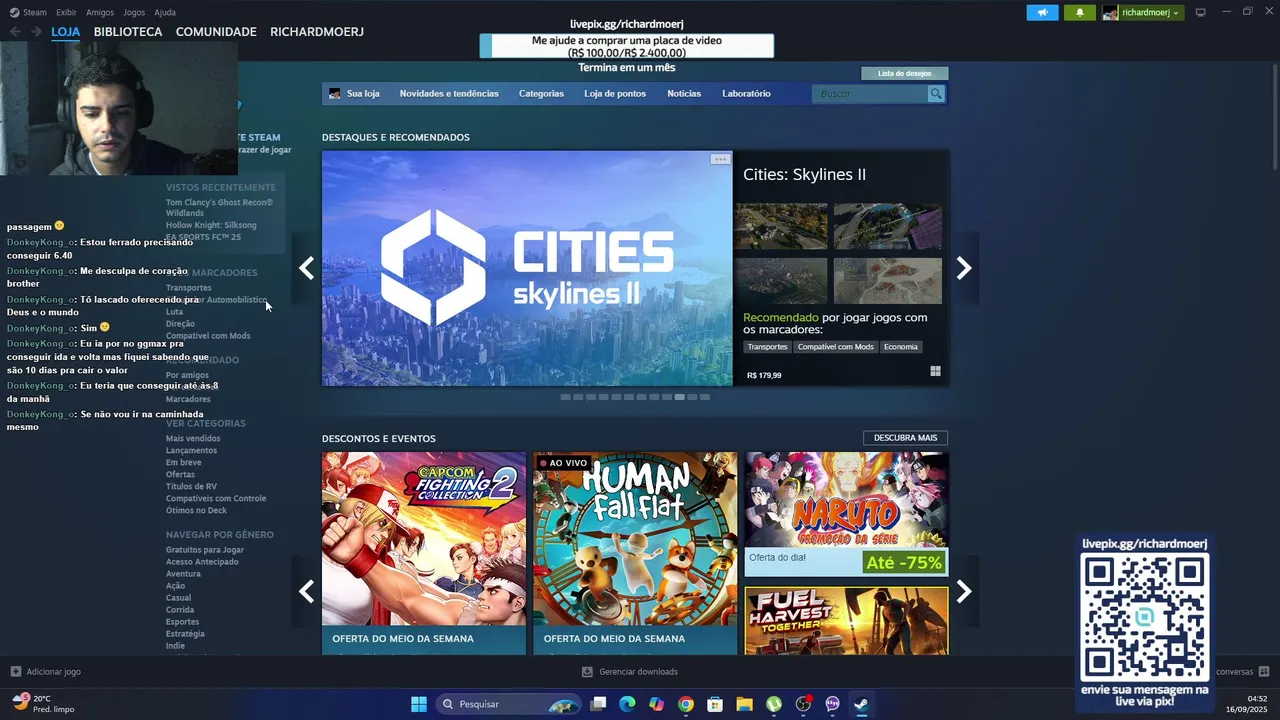Image resolution: width=1280 pixels, height=720 pixels.
Task: Click the Transportes tag on Cities: Skylines II
Action: [x=767, y=347]
